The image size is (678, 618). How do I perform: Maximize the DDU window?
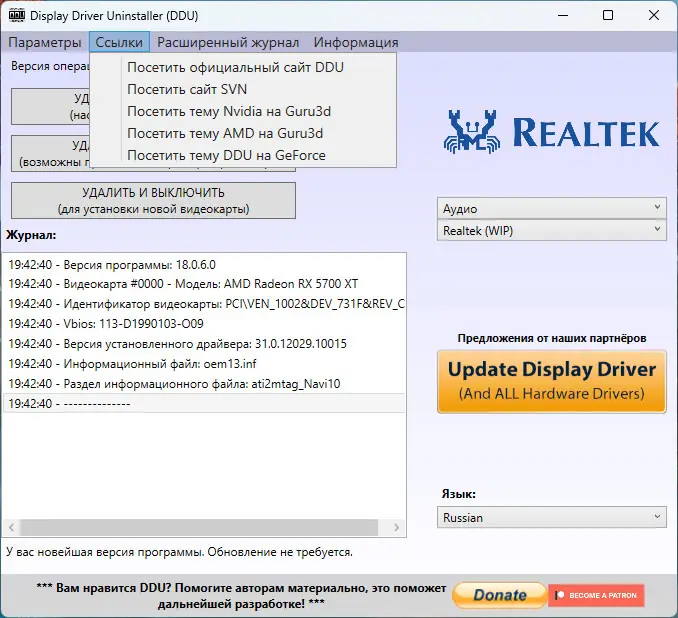pyautogui.click(x=608, y=16)
